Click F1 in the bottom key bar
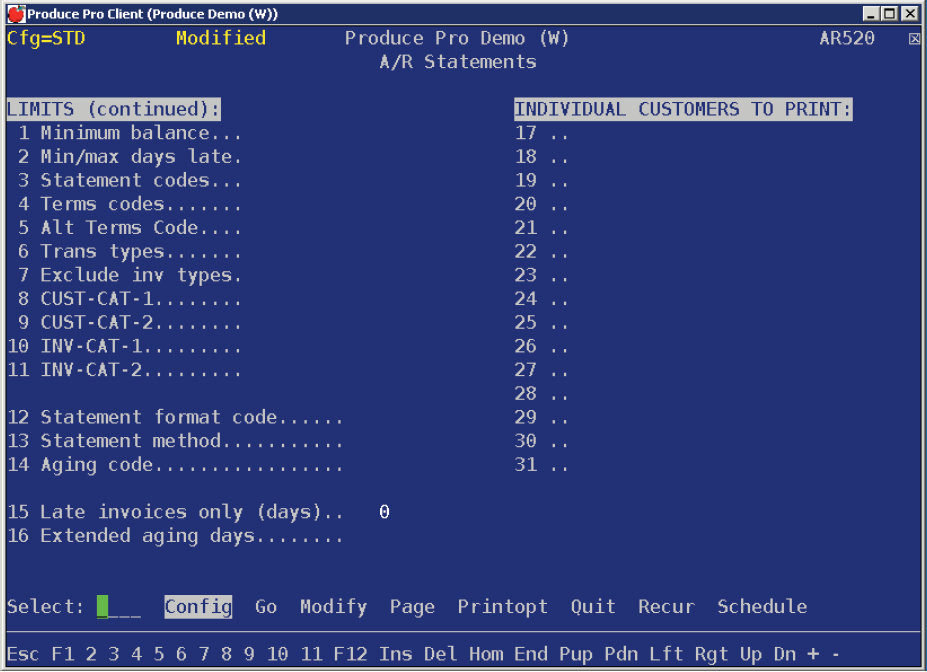Viewport: 927px width, 672px height. pyautogui.click(x=63, y=654)
